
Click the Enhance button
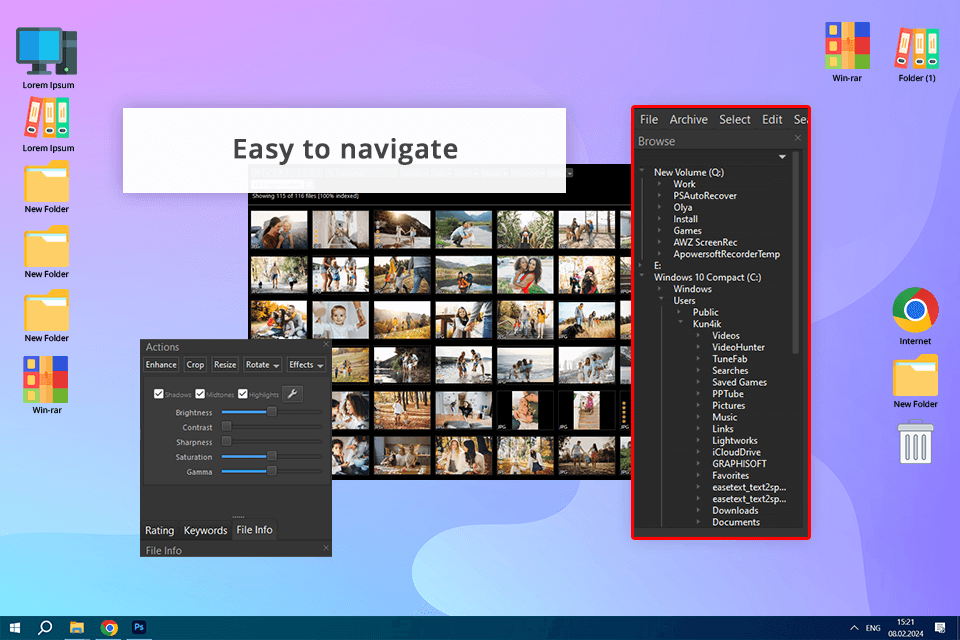pyautogui.click(x=161, y=365)
